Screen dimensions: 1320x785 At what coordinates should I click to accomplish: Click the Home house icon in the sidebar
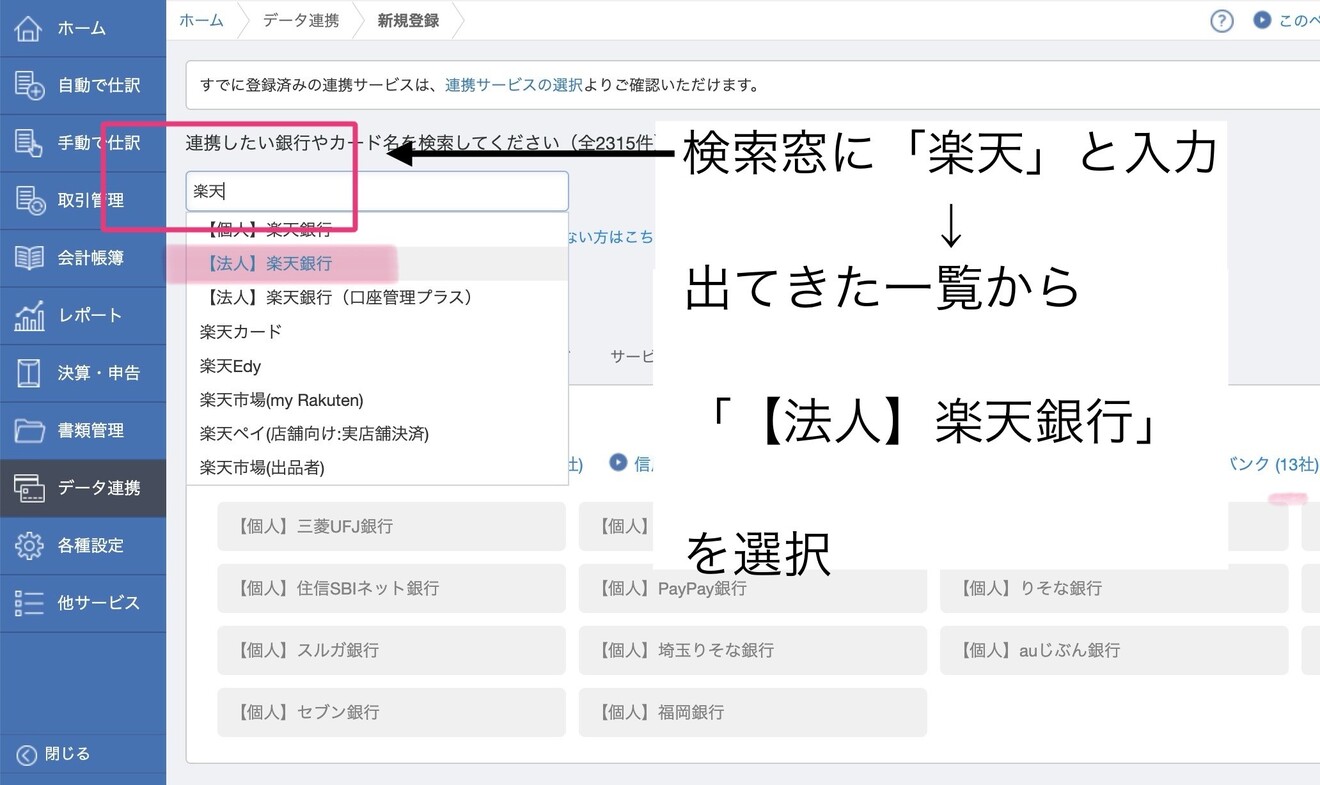click(29, 28)
